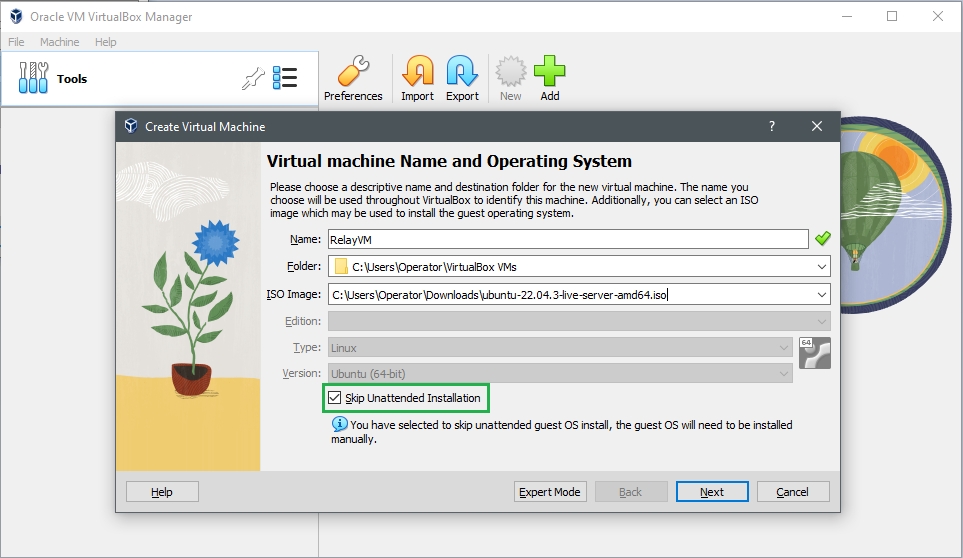The width and height of the screenshot is (963, 558).
Task: Click the 64-bit OS type icon
Action: pyautogui.click(x=815, y=353)
